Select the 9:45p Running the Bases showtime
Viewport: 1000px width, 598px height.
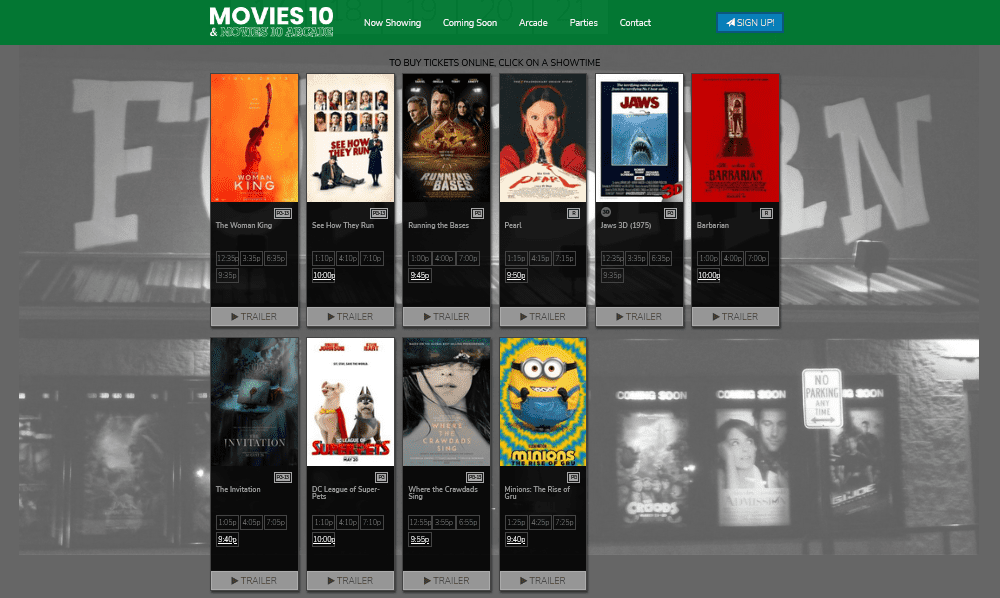tap(420, 275)
